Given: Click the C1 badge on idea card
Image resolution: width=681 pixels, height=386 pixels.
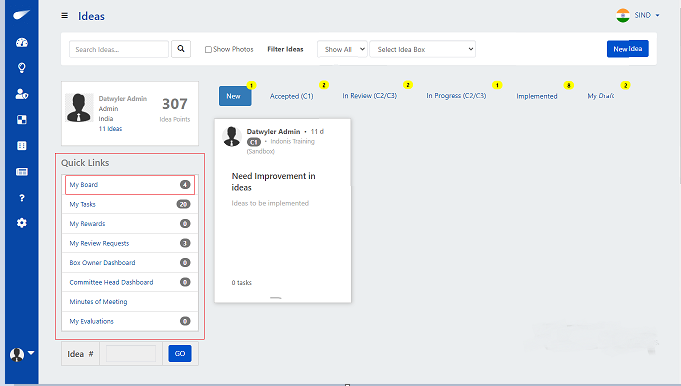Looking at the screenshot, I should tap(254, 142).
